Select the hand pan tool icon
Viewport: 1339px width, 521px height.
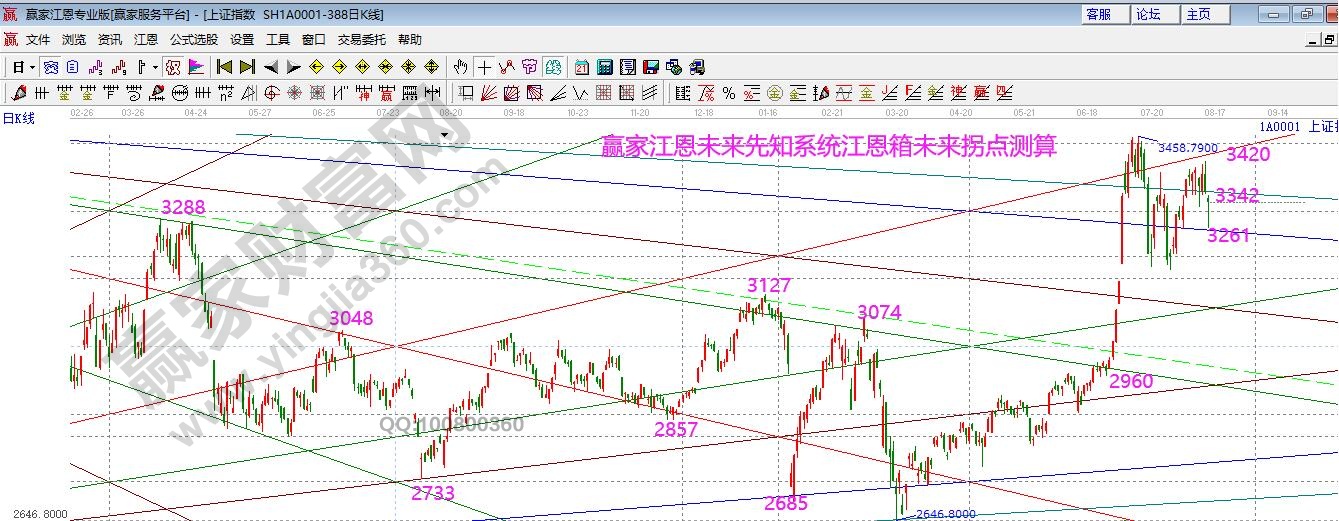pos(460,67)
